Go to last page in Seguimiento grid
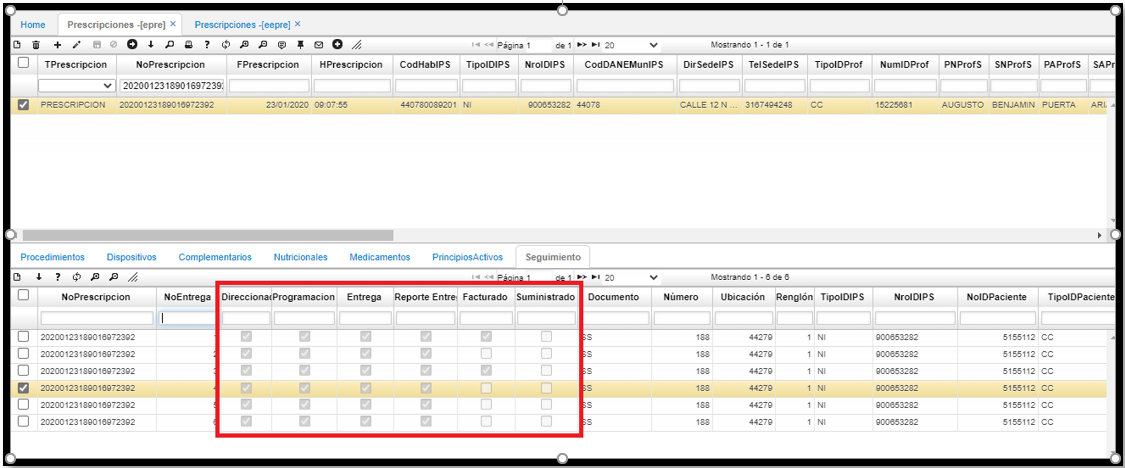 595,277
